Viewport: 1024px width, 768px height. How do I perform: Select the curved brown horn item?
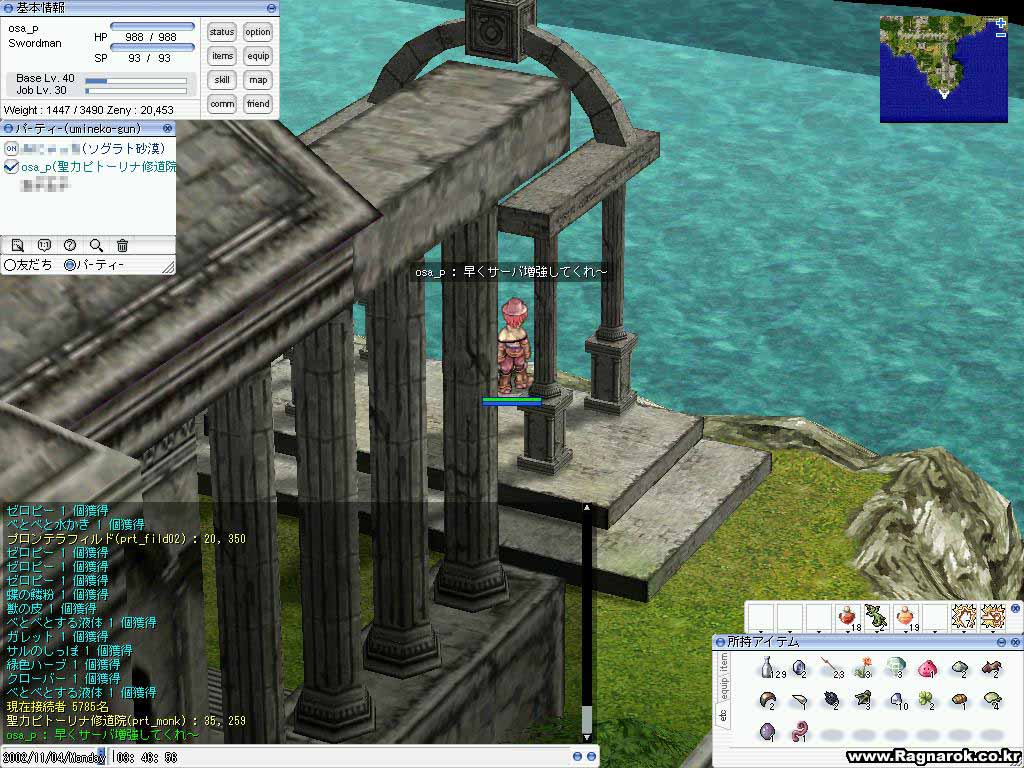tap(768, 700)
